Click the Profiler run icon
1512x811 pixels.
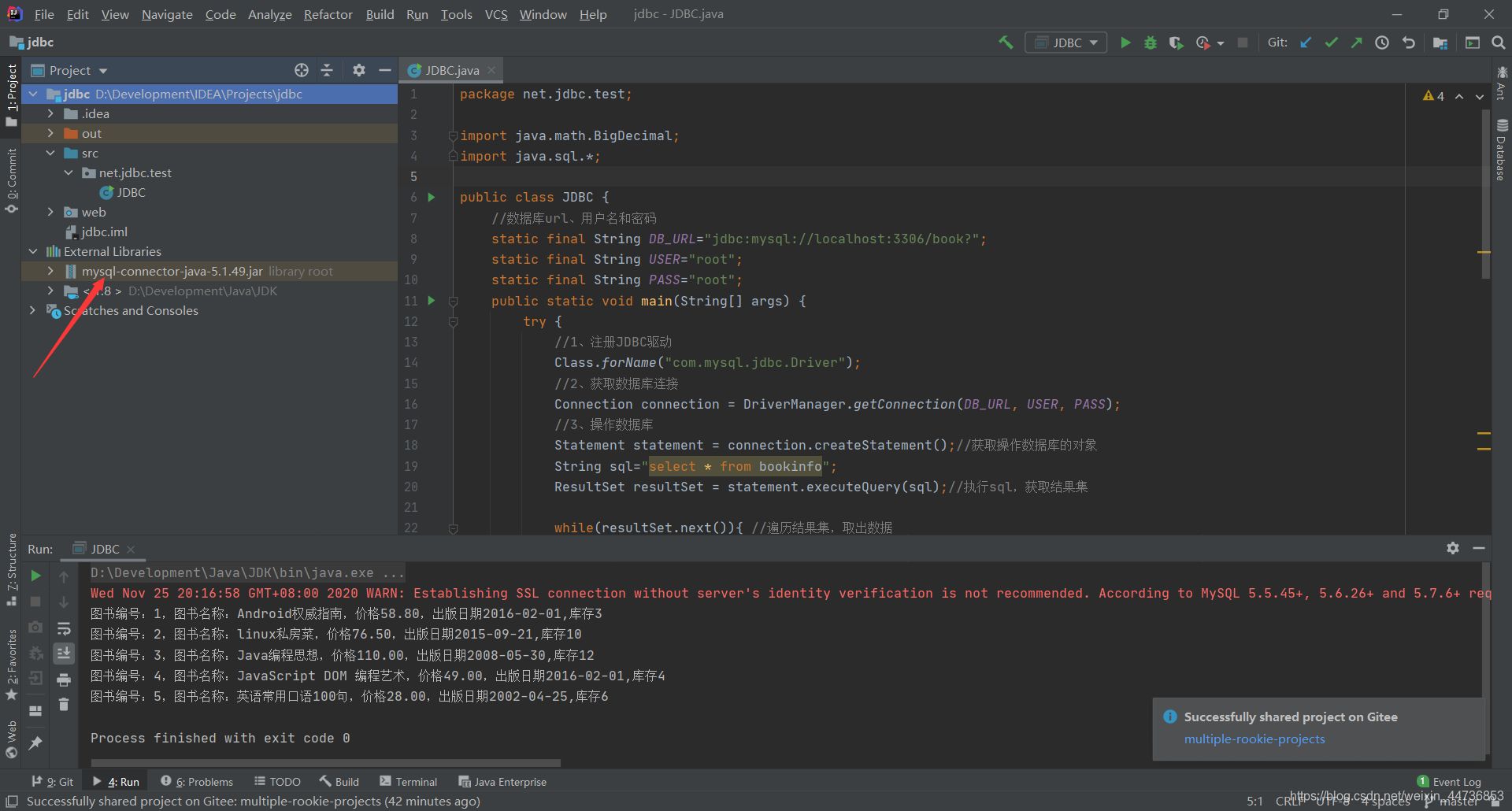pyautogui.click(x=1203, y=43)
